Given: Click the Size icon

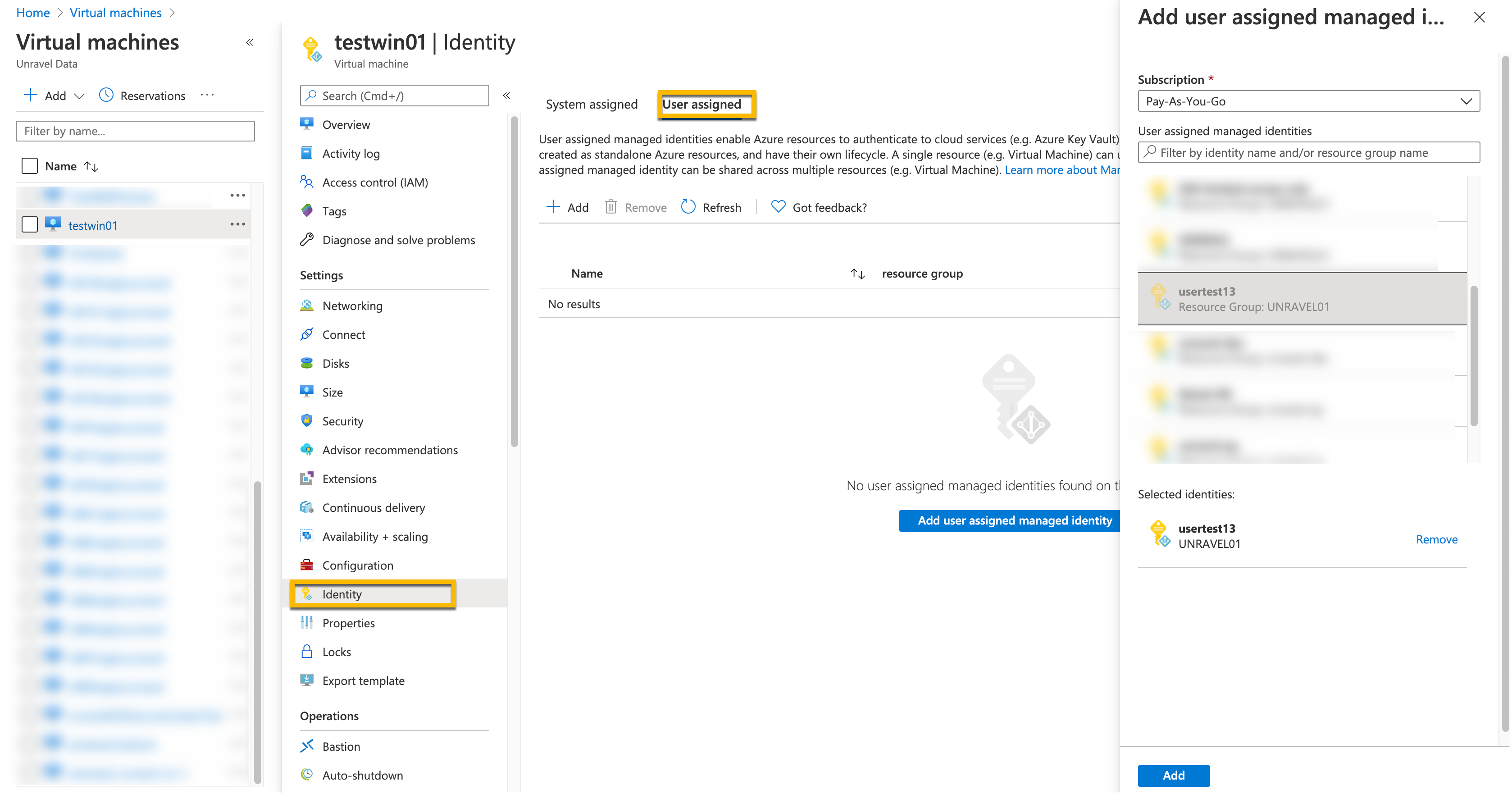Looking at the screenshot, I should [x=306, y=392].
